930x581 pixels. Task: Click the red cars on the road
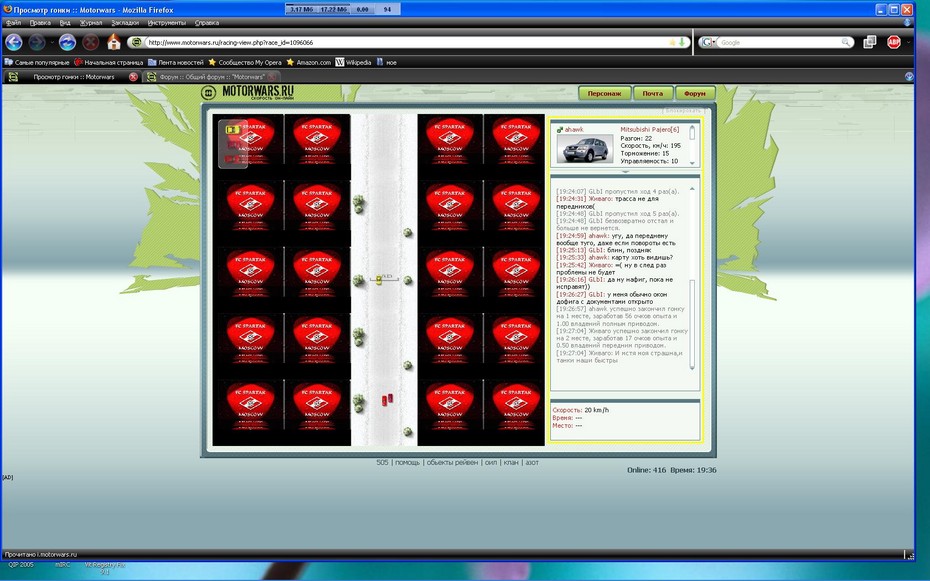click(x=387, y=400)
